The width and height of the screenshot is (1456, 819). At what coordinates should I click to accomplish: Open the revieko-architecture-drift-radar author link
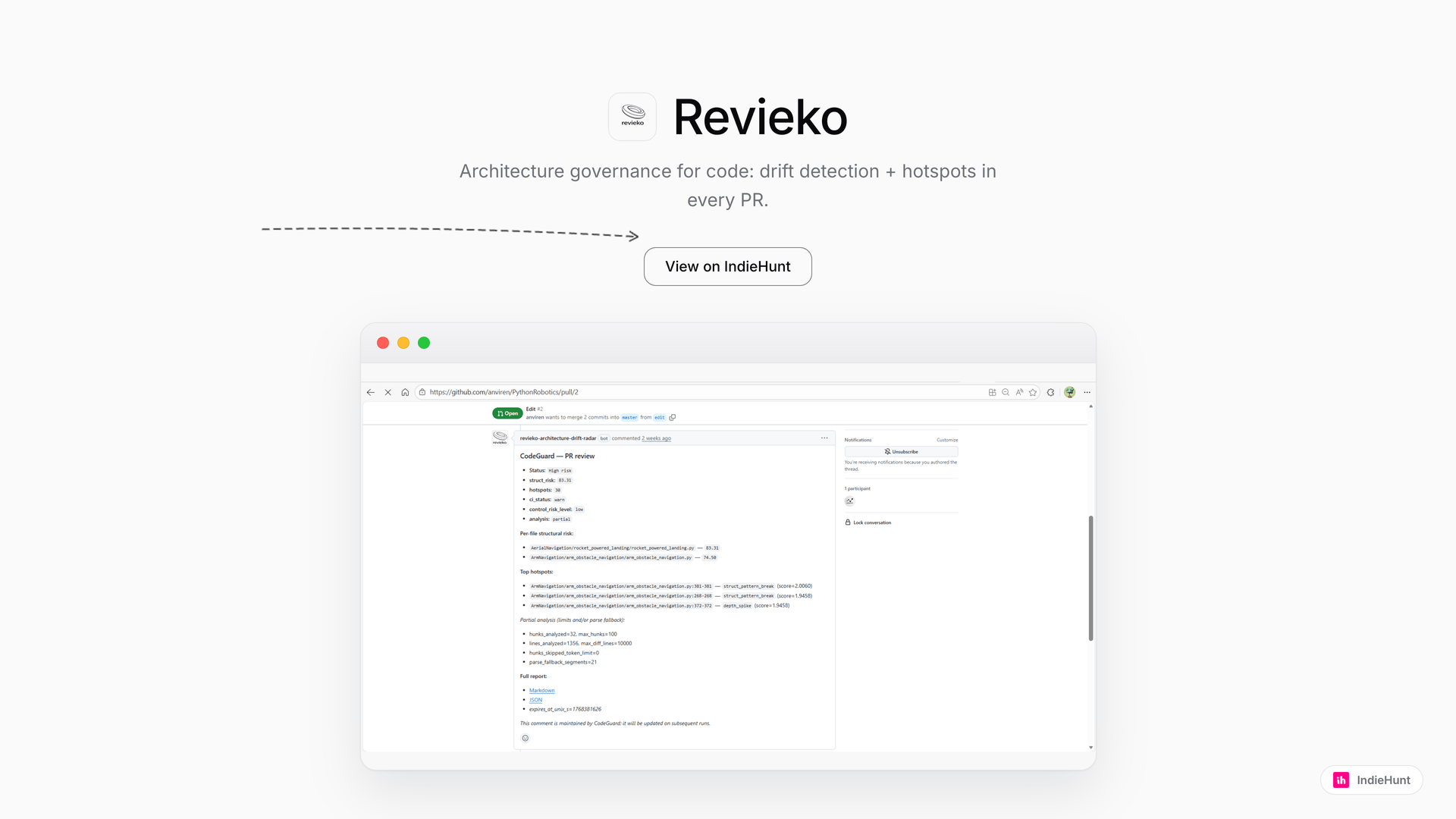point(558,438)
